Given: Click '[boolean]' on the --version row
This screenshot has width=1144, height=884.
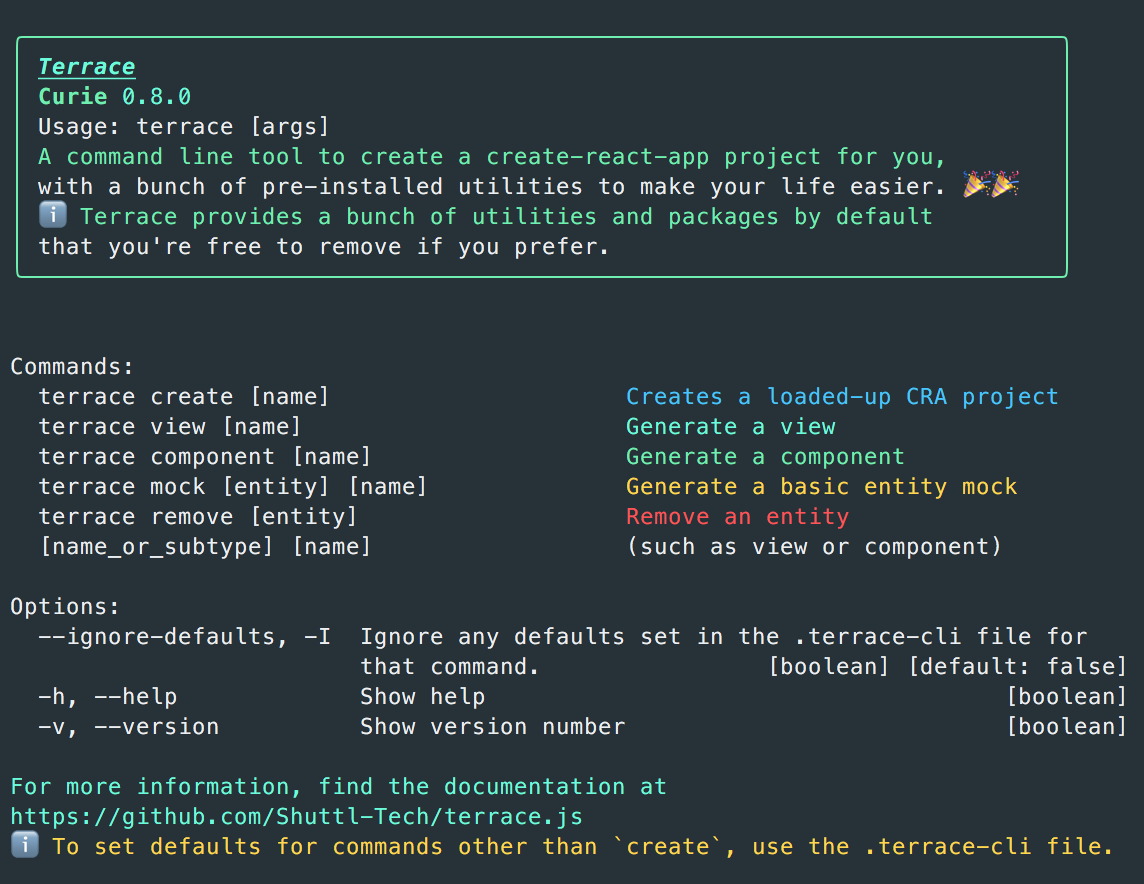Looking at the screenshot, I should [x=1067, y=726].
